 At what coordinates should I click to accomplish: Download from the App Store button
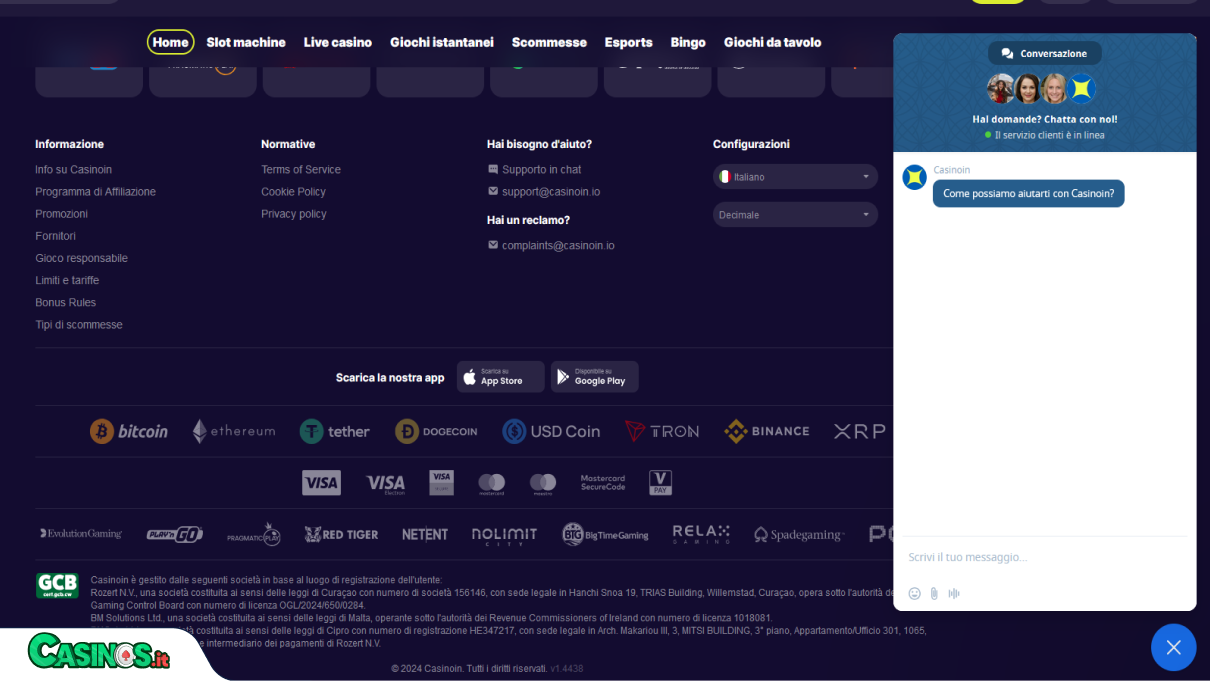501,377
